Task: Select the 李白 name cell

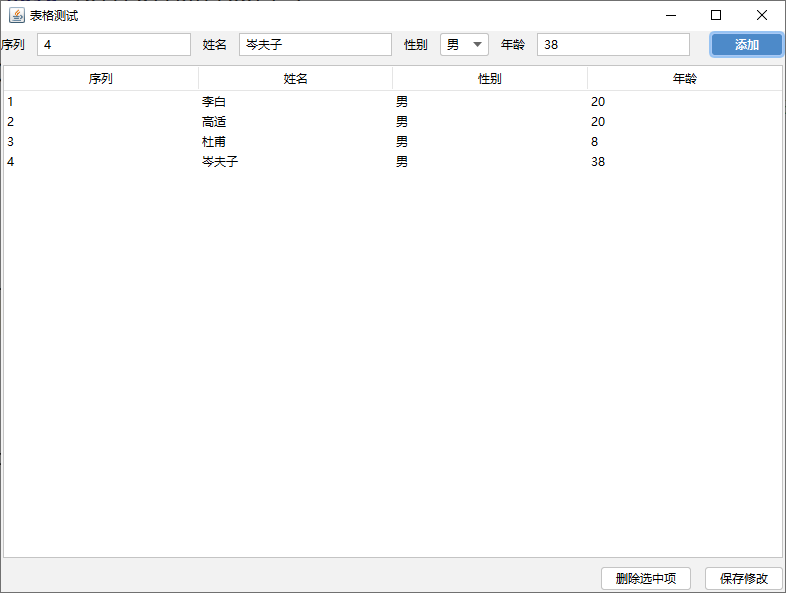Action: (295, 102)
